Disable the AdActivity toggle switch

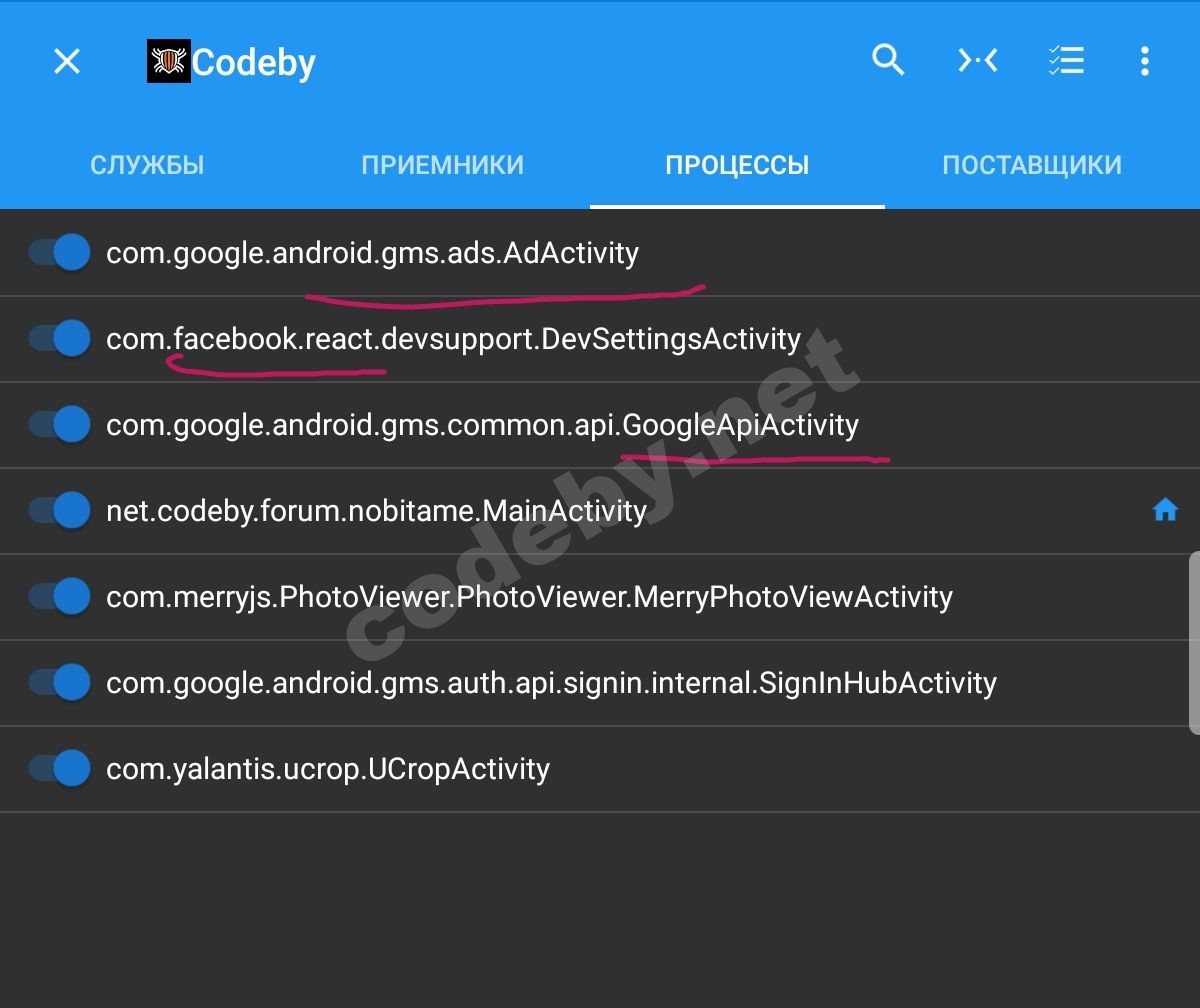(60, 253)
